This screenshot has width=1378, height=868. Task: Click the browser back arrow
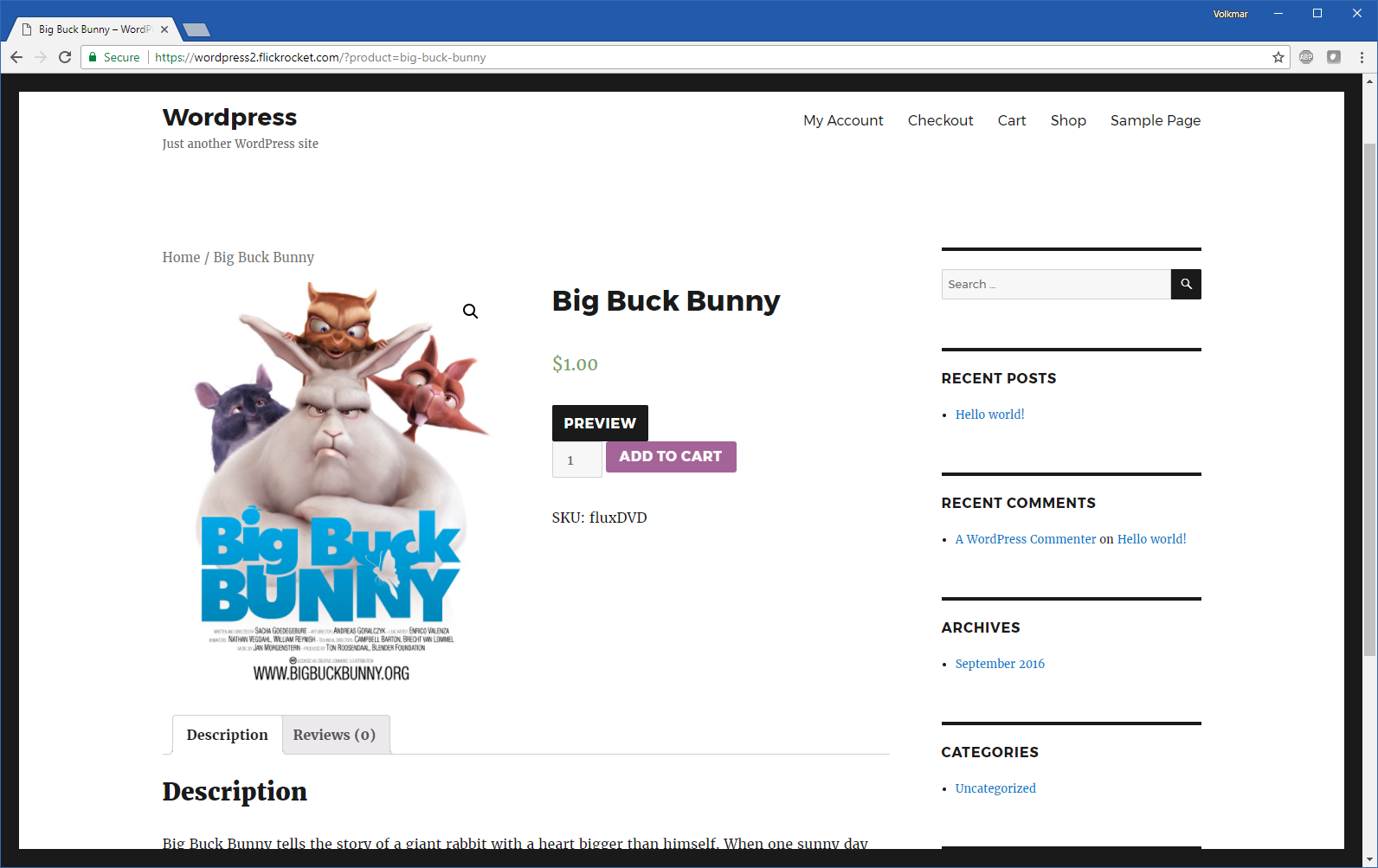coord(16,57)
